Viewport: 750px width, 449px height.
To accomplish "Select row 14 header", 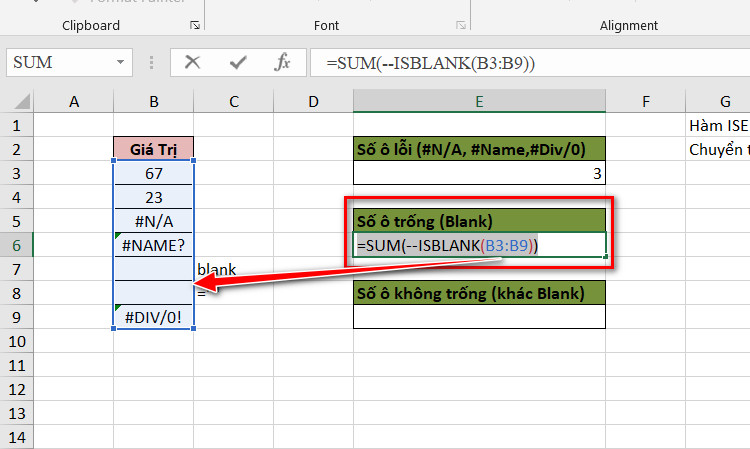I will [x=17, y=437].
